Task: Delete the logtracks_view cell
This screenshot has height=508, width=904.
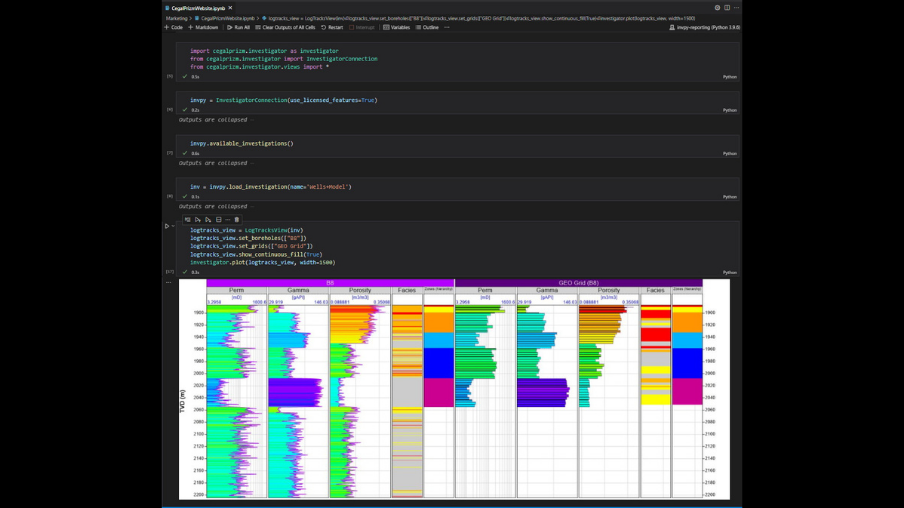Action: [x=236, y=220]
